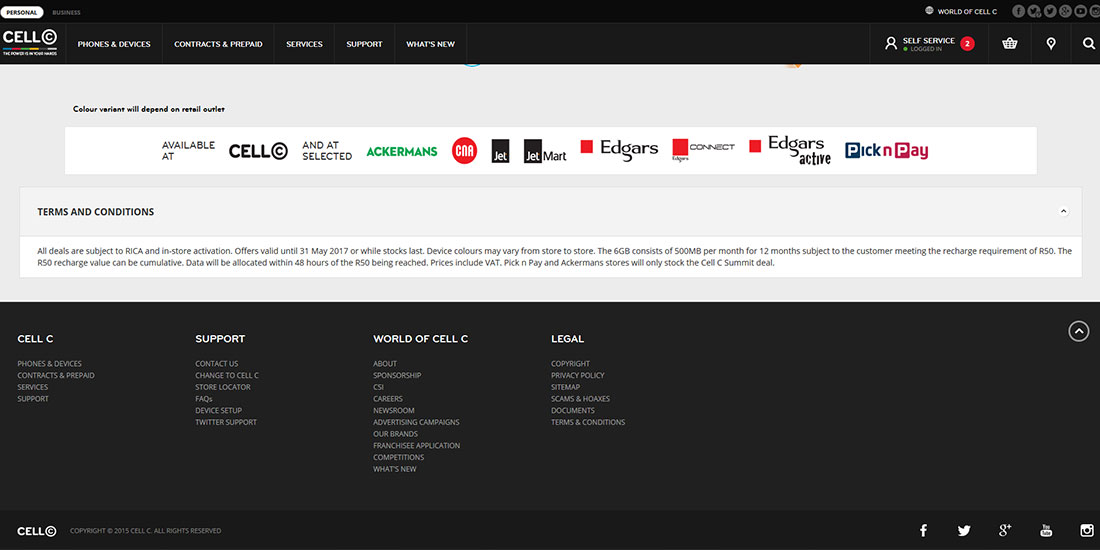Open the Competitions footer link
The image size is (1100, 550).
pos(398,457)
